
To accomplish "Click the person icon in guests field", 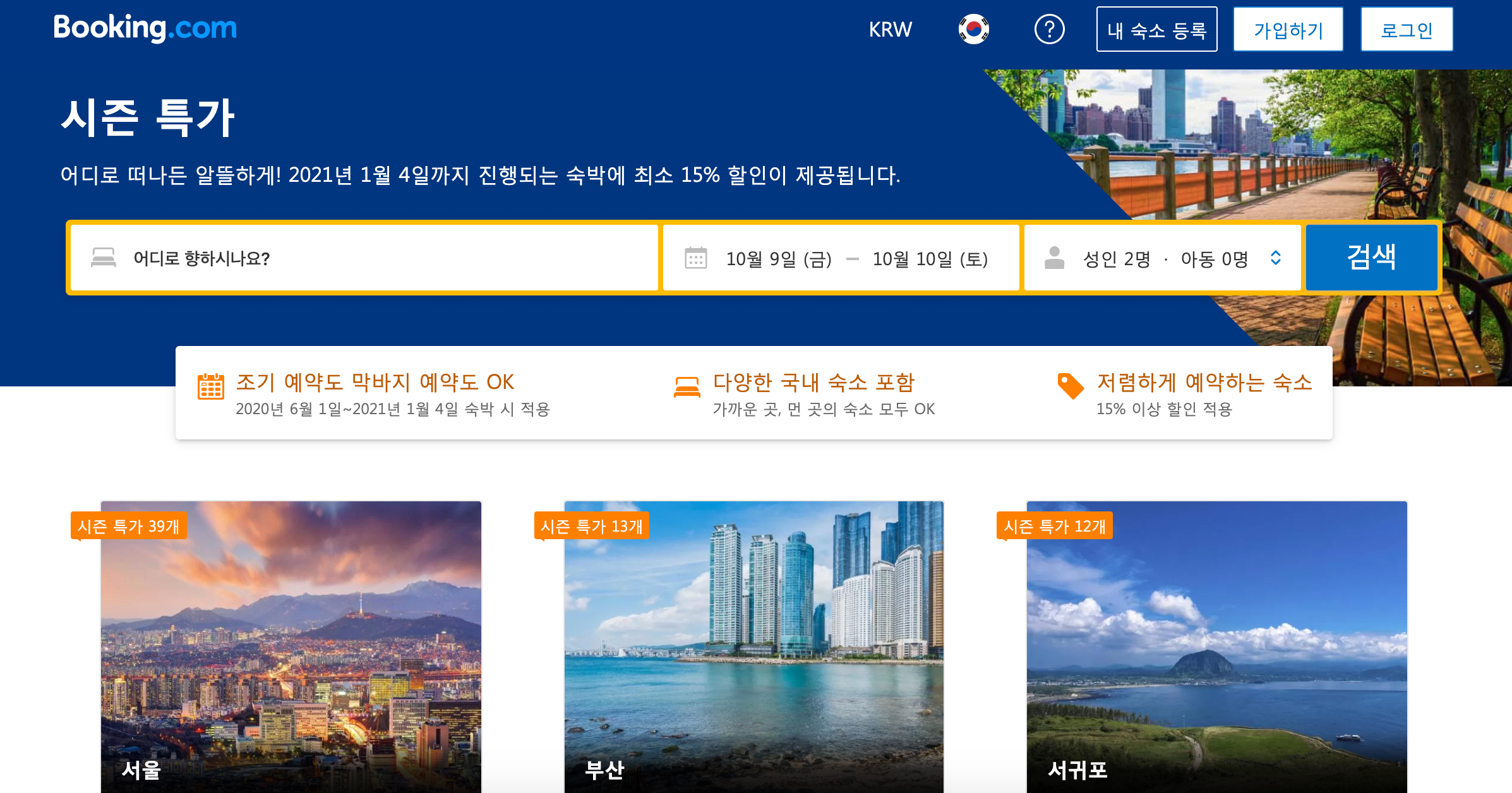I will (x=1054, y=258).
